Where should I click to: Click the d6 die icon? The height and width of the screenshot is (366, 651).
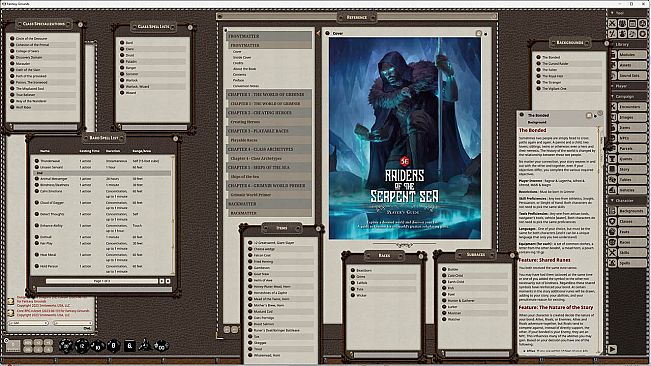tap(130, 345)
